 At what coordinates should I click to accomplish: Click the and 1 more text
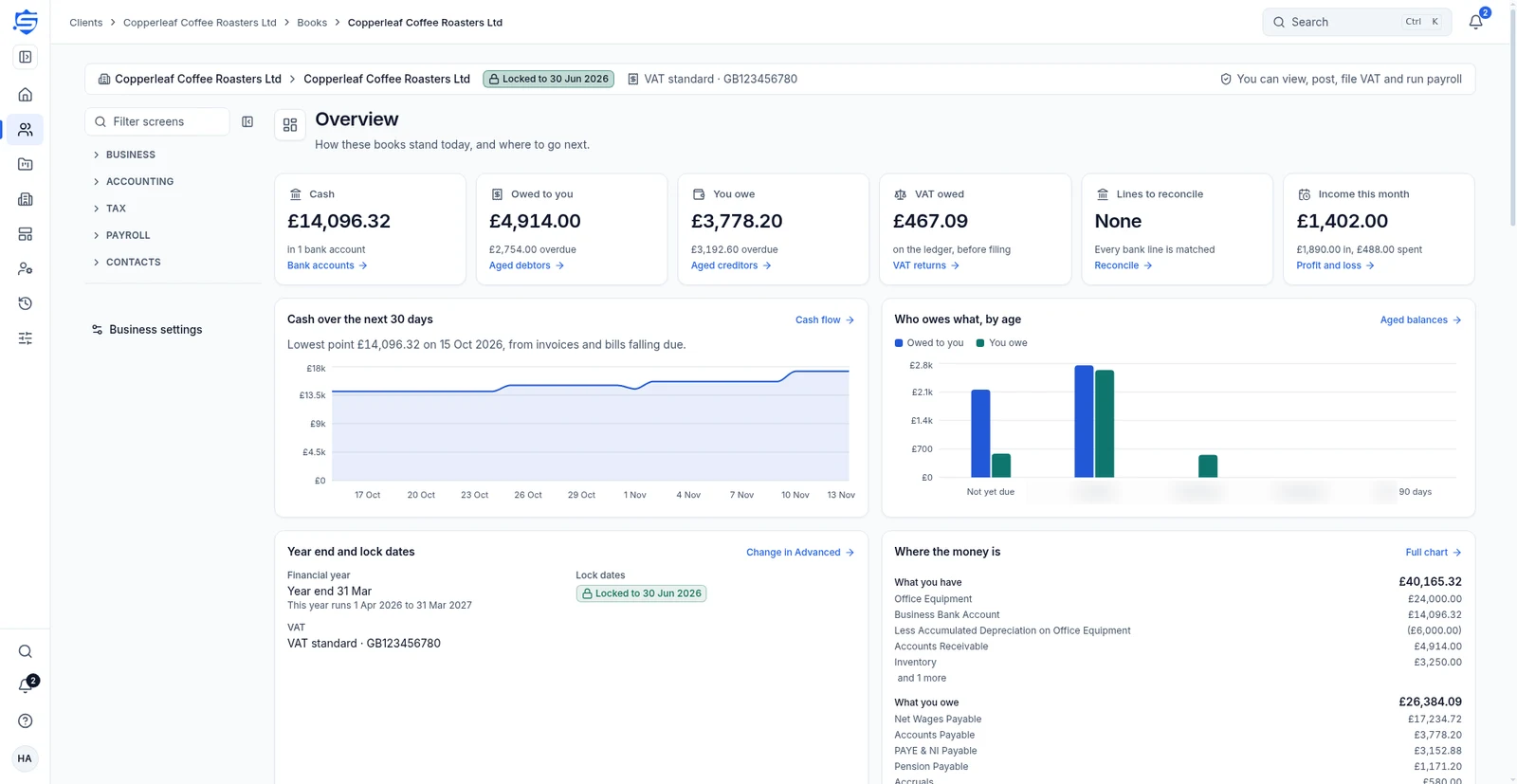(922, 679)
